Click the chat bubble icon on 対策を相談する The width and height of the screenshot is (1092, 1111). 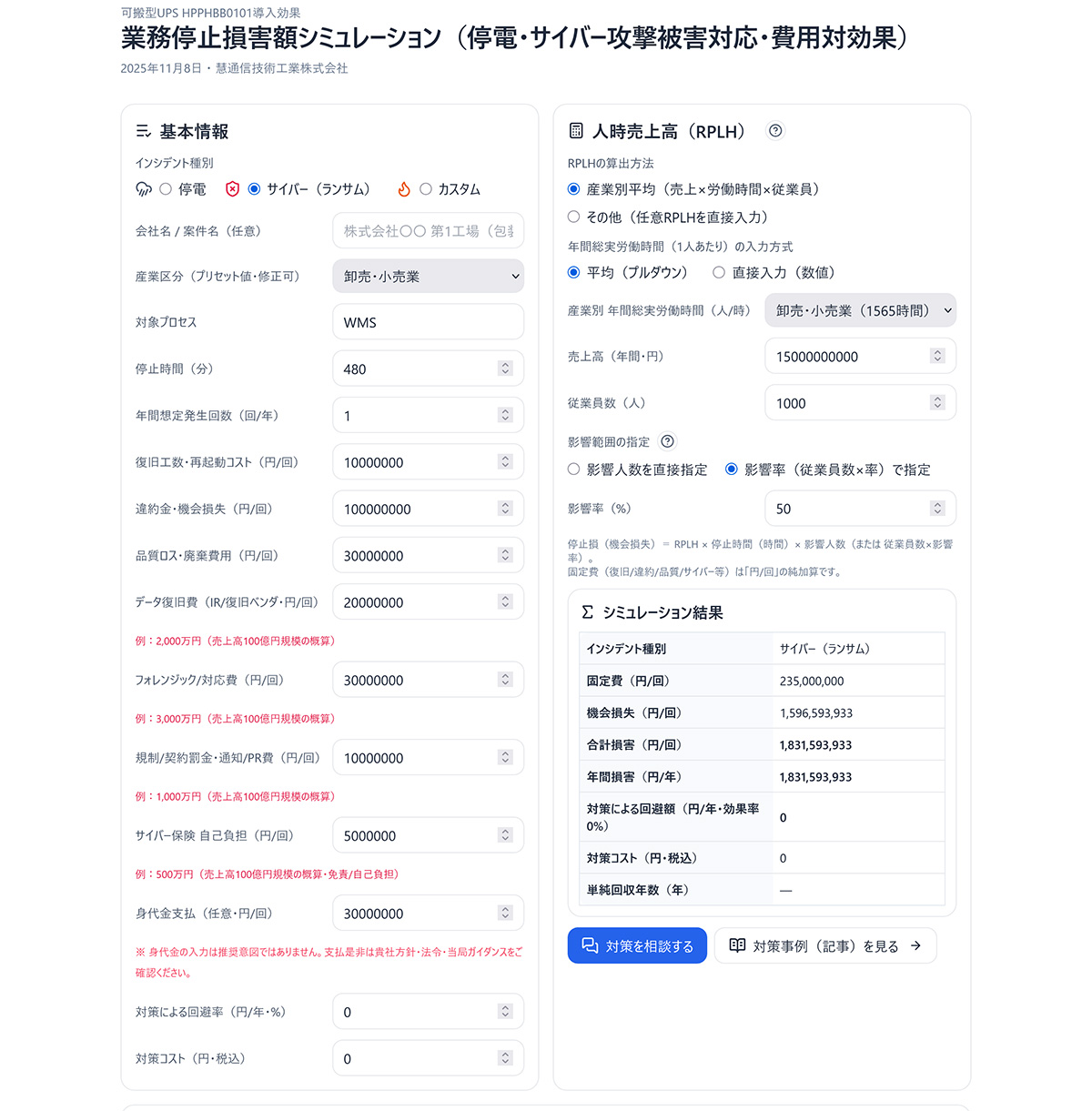(590, 945)
